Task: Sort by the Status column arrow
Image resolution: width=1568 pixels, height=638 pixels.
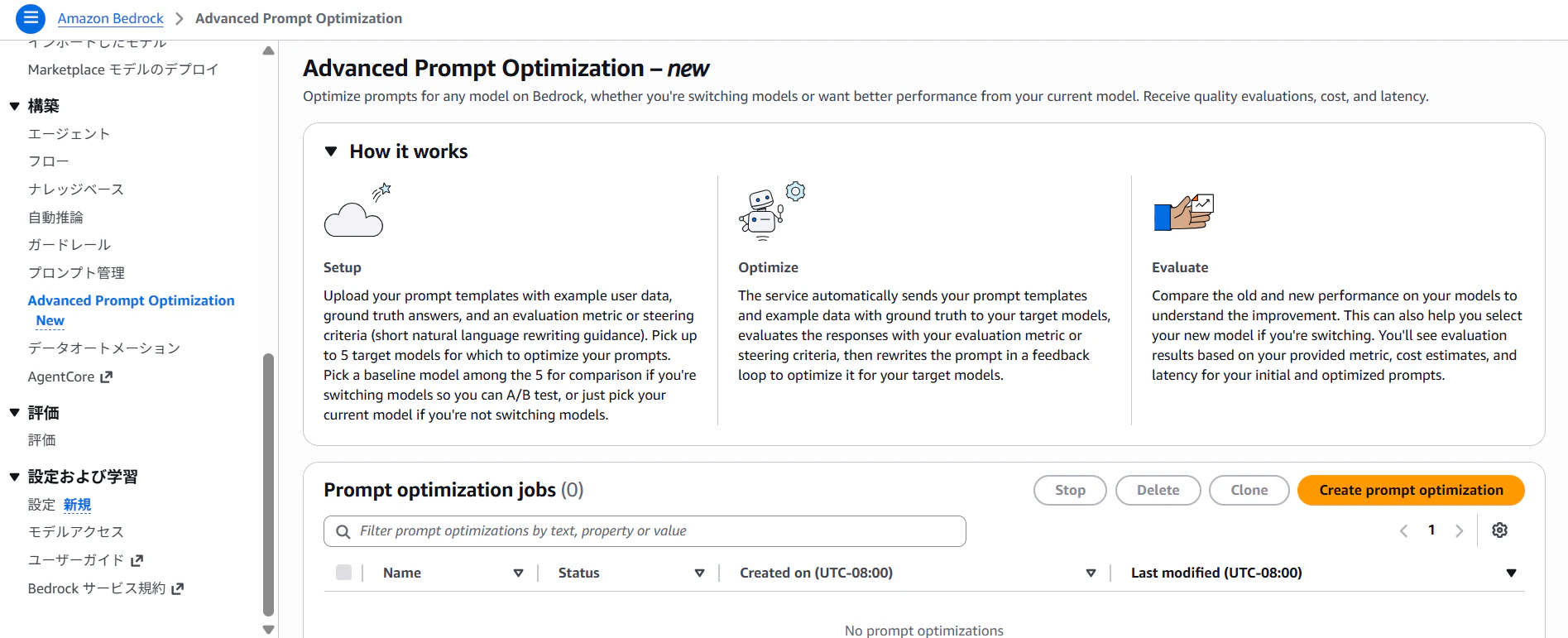Action: pyautogui.click(x=699, y=573)
